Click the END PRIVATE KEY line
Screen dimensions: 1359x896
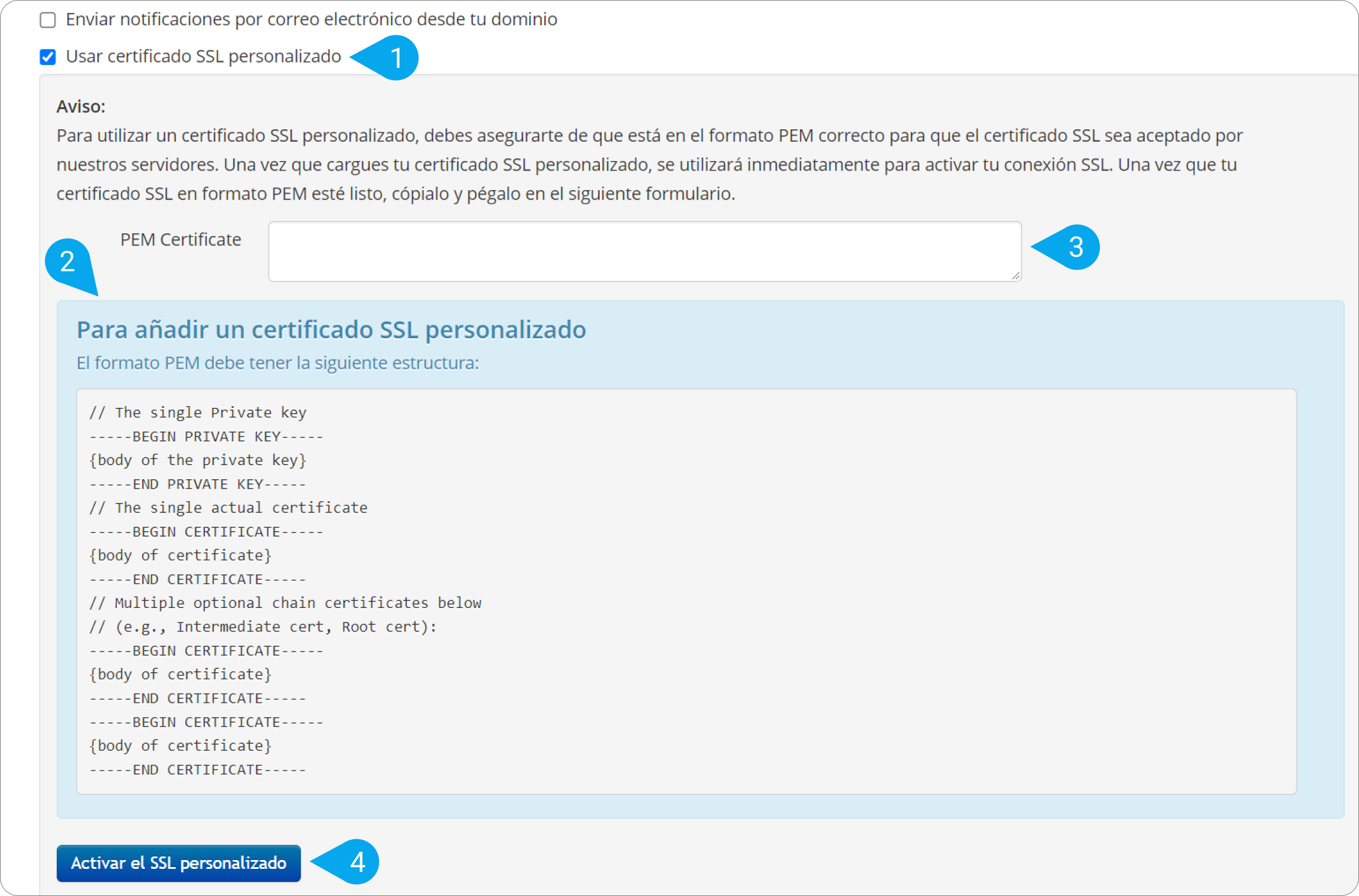198,485
